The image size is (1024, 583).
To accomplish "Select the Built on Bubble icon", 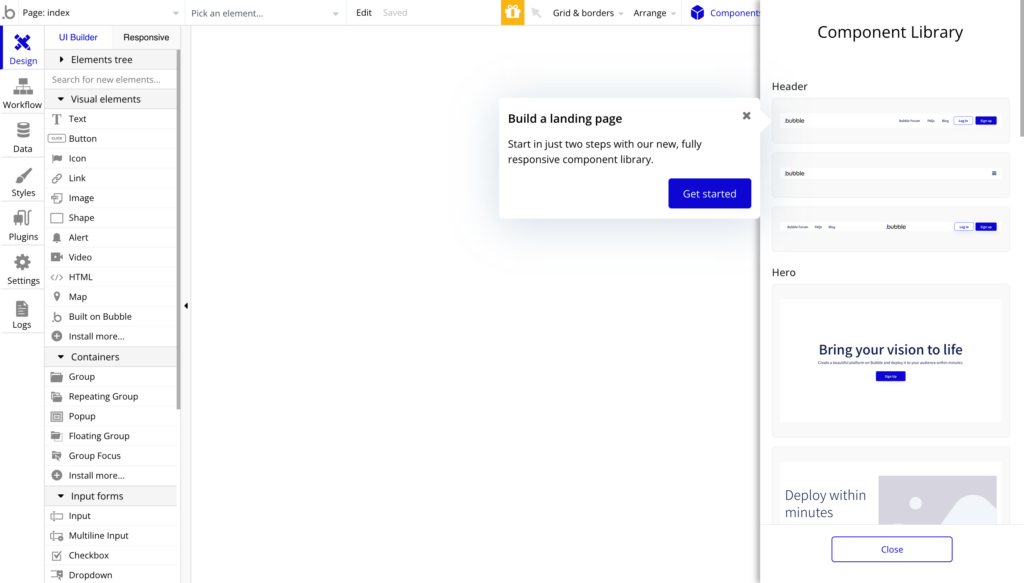I will [x=57, y=317].
